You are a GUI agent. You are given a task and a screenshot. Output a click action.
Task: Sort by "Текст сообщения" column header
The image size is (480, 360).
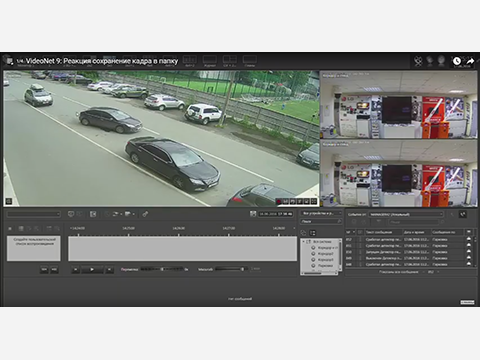coord(383,232)
